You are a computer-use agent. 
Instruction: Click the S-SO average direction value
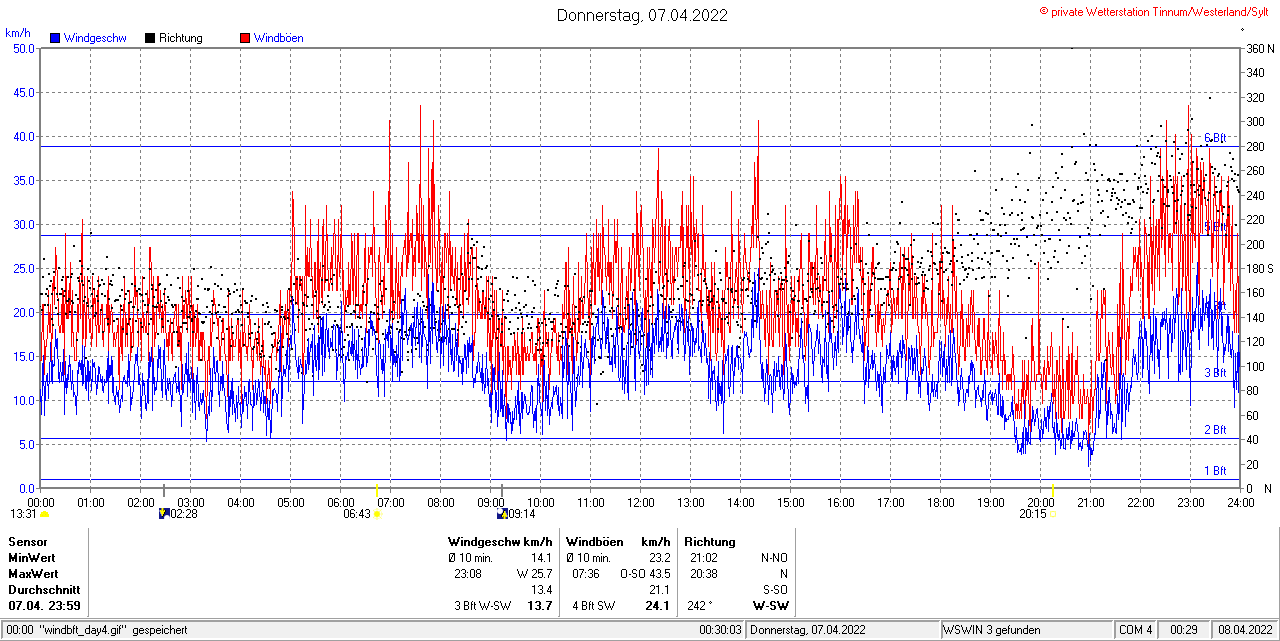click(x=776, y=590)
